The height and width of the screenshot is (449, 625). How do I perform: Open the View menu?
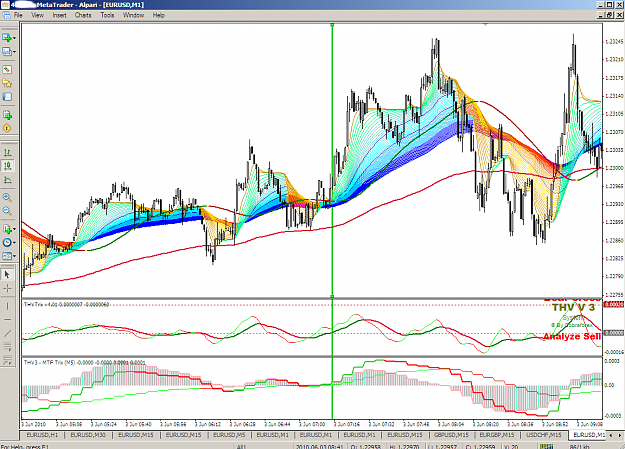(37, 15)
